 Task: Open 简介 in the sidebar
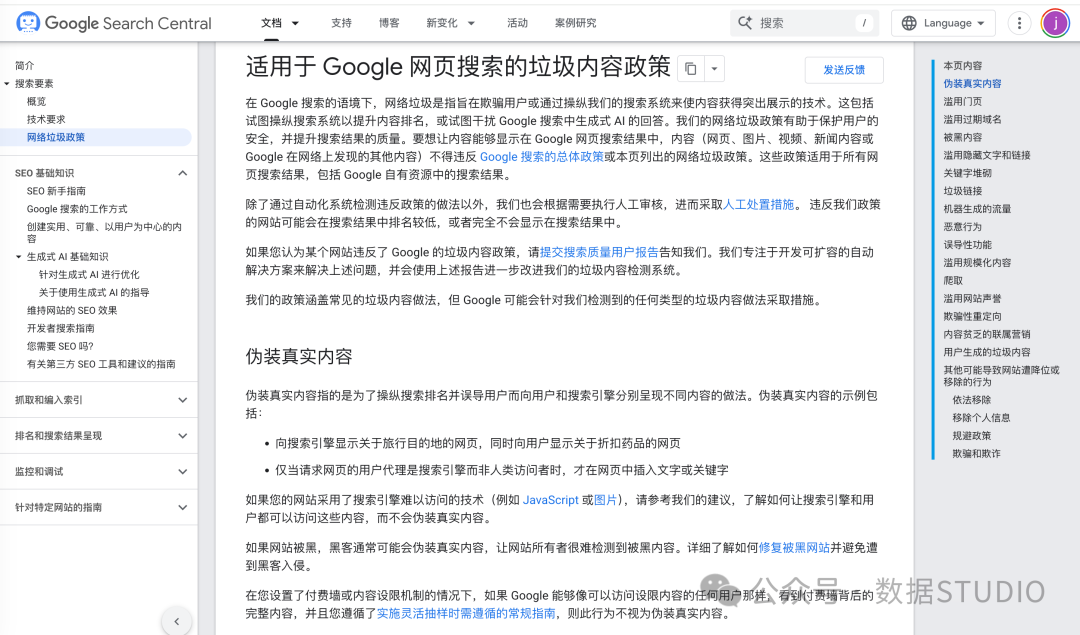[x=25, y=65]
